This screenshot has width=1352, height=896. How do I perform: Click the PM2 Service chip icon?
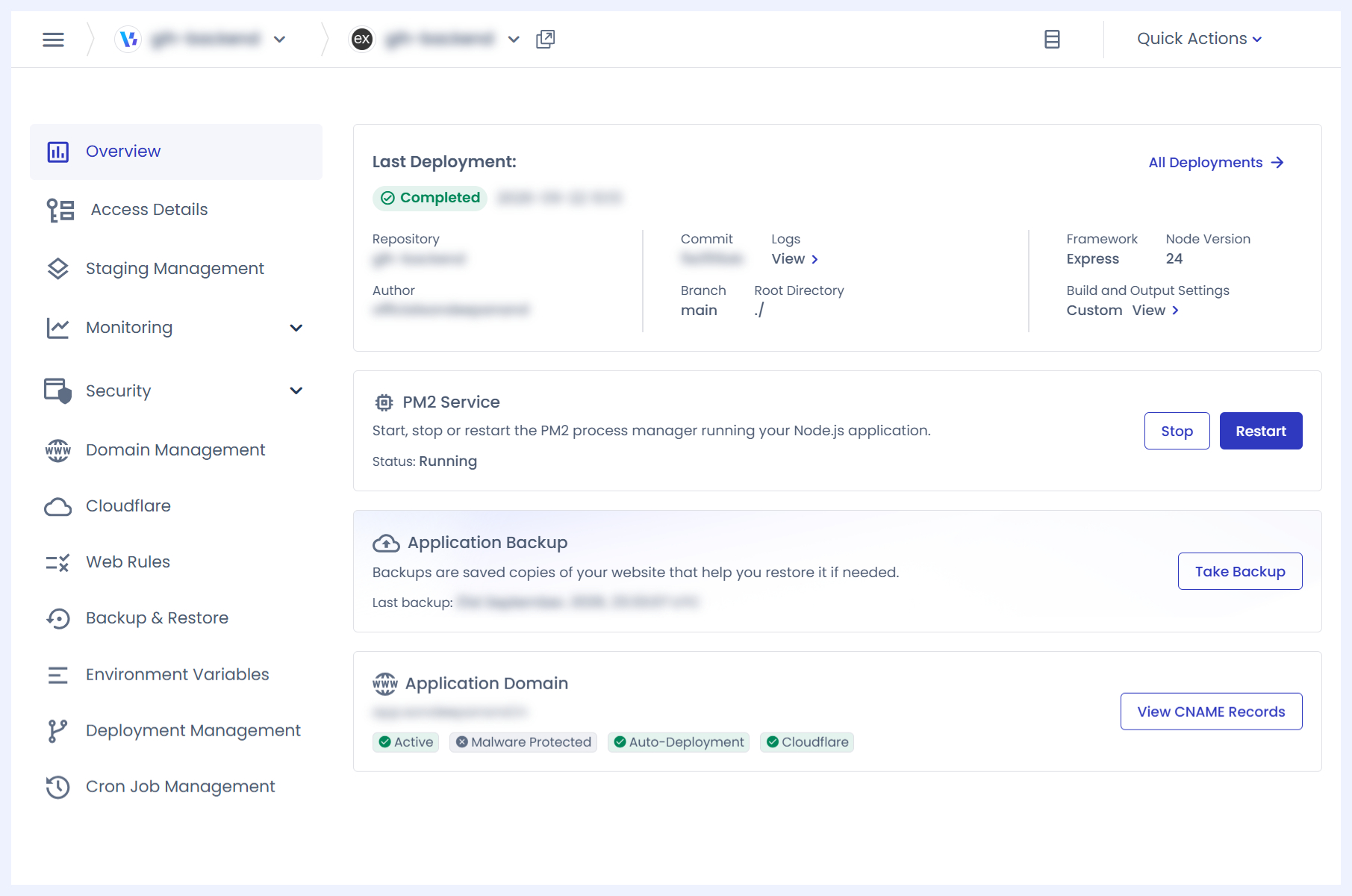pos(384,402)
